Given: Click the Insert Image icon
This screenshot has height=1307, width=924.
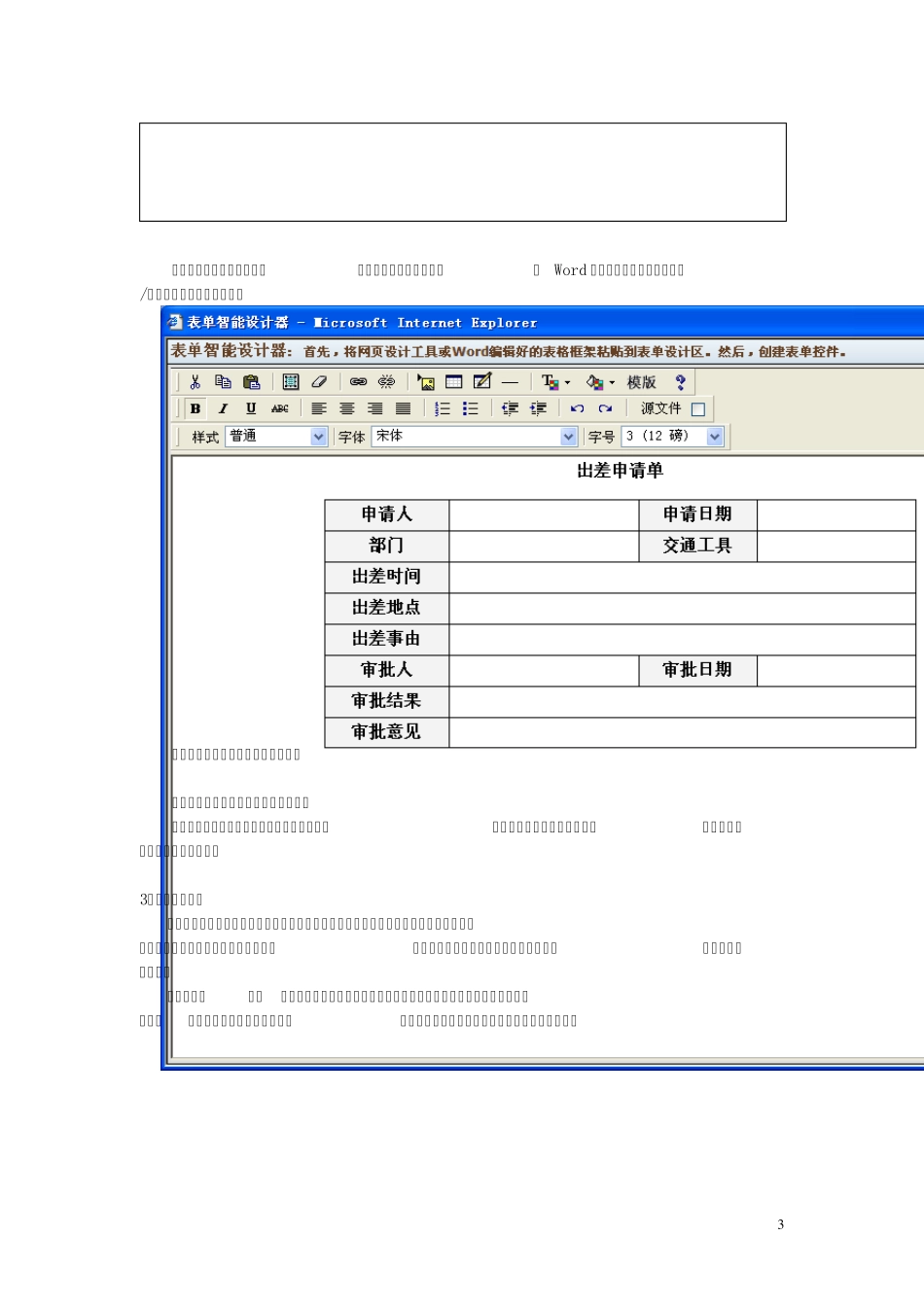Looking at the screenshot, I should point(426,382).
